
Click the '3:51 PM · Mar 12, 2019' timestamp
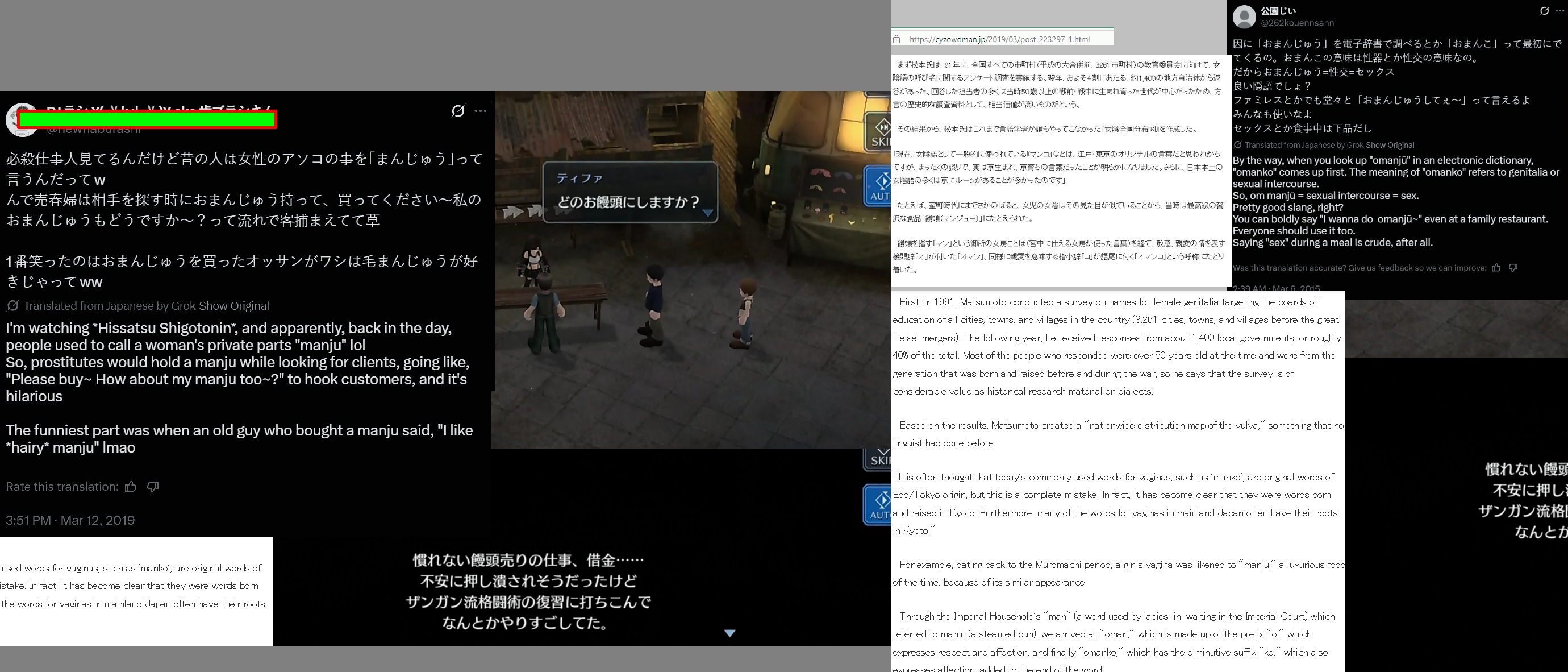[70, 520]
